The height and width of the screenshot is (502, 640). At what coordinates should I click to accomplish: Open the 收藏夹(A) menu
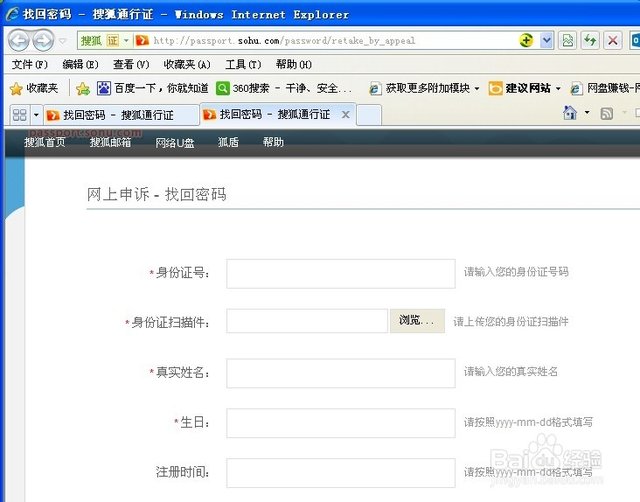187,64
